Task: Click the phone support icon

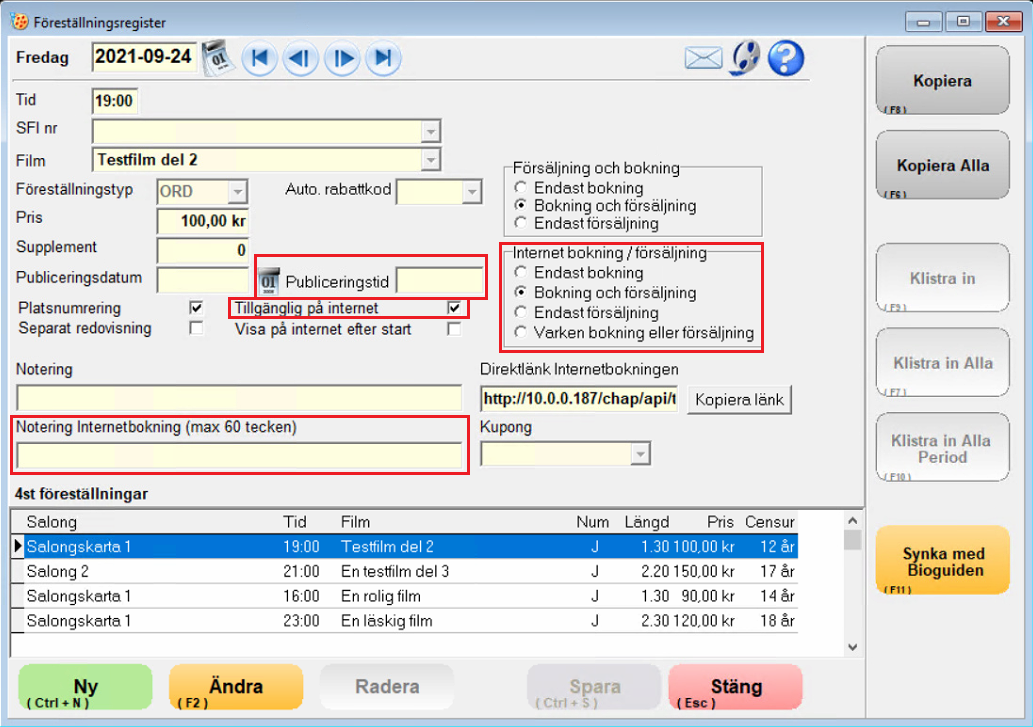Action: pos(745,58)
